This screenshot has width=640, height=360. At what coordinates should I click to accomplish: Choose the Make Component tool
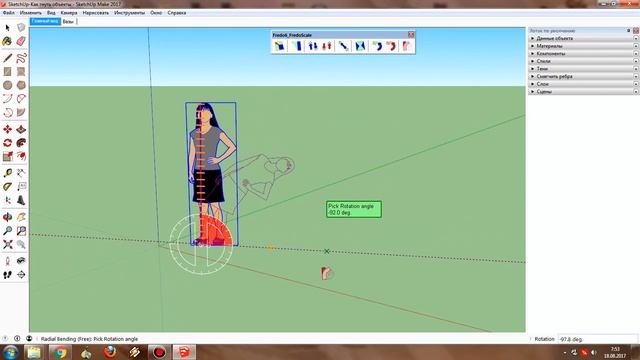[21, 28]
